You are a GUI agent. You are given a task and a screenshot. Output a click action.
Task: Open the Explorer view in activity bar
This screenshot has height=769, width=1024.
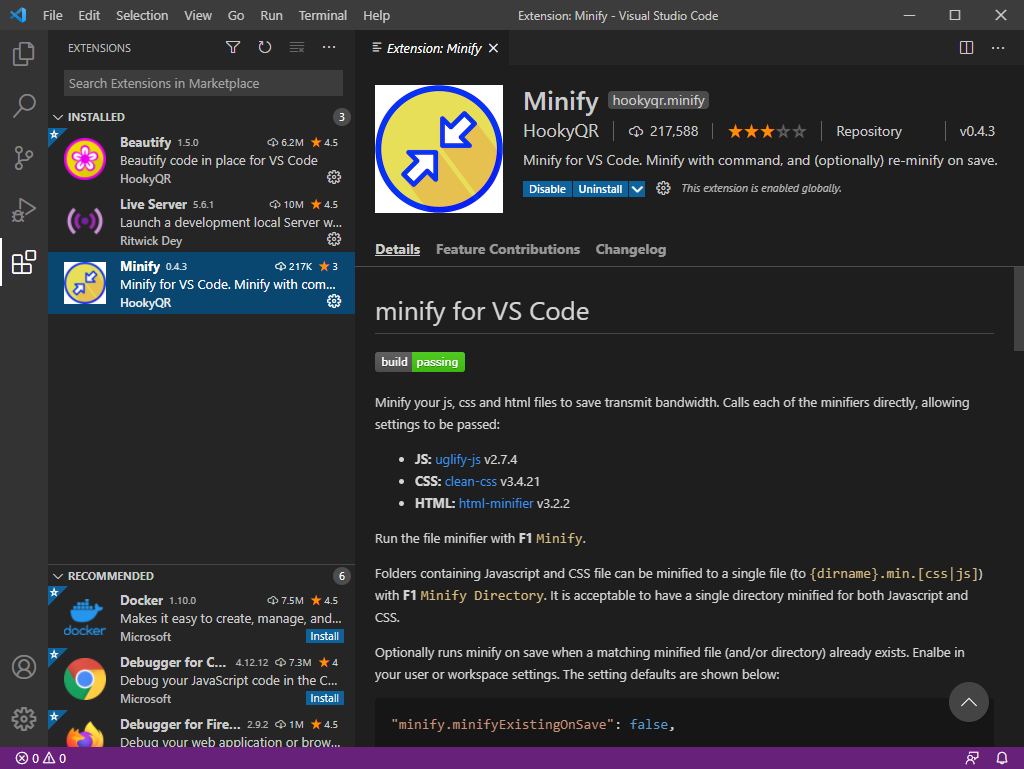point(24,54)
